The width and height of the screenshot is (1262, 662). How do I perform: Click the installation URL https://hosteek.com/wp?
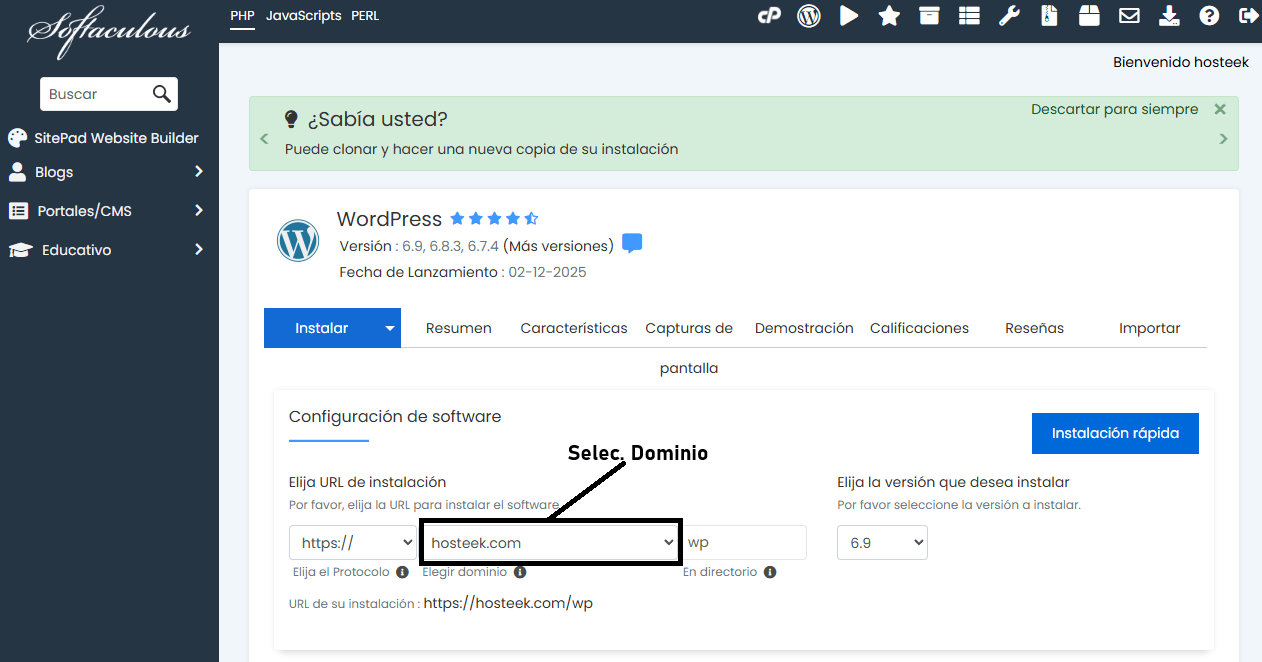point(508,603)
